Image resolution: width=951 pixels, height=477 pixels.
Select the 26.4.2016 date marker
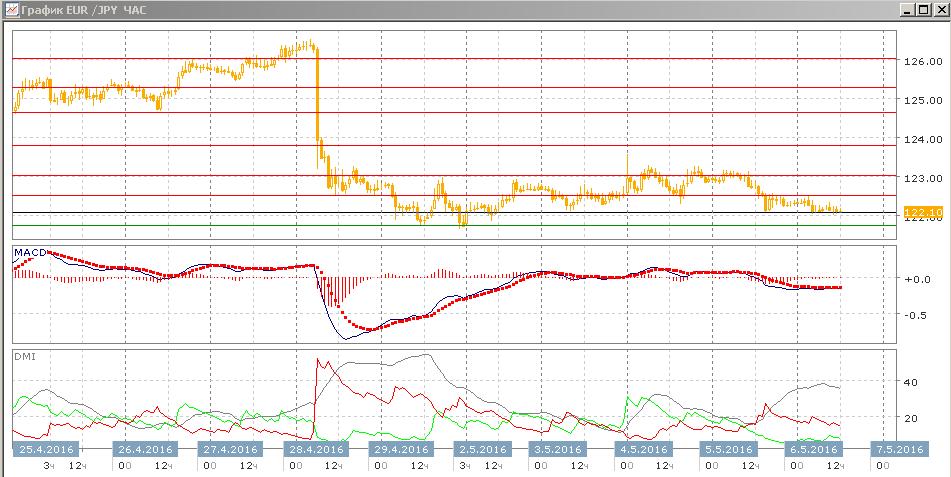point(145,450)
